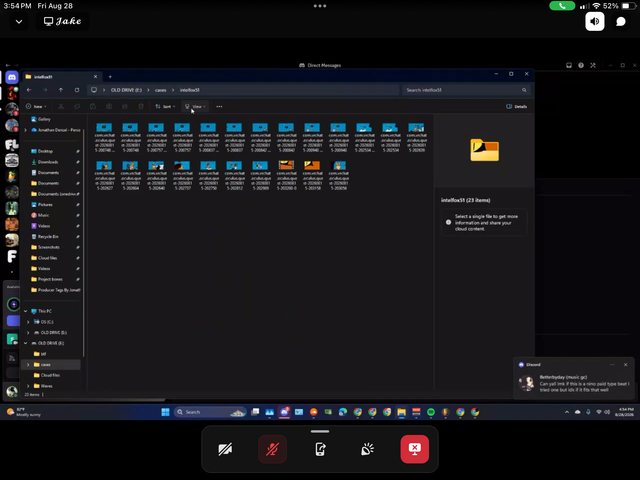Image resolution: width=640 pixels, height=480 pixels.
Task: Open Screenshots folder in quick access
Action: (49, 247)
